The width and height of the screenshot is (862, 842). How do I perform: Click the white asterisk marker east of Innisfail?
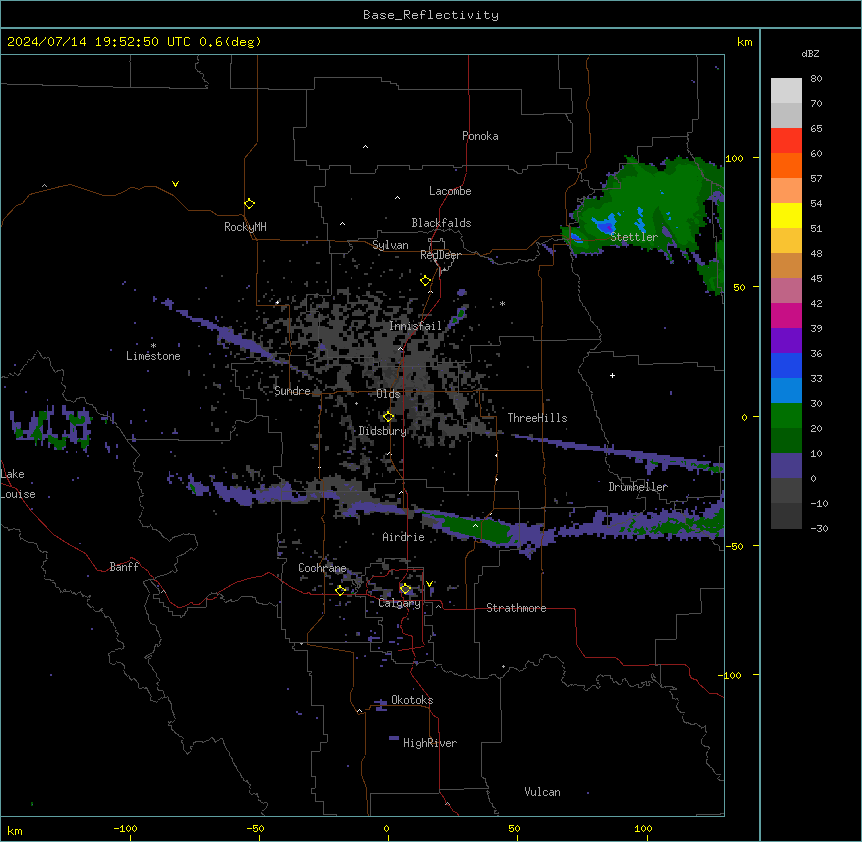[502, 303]
